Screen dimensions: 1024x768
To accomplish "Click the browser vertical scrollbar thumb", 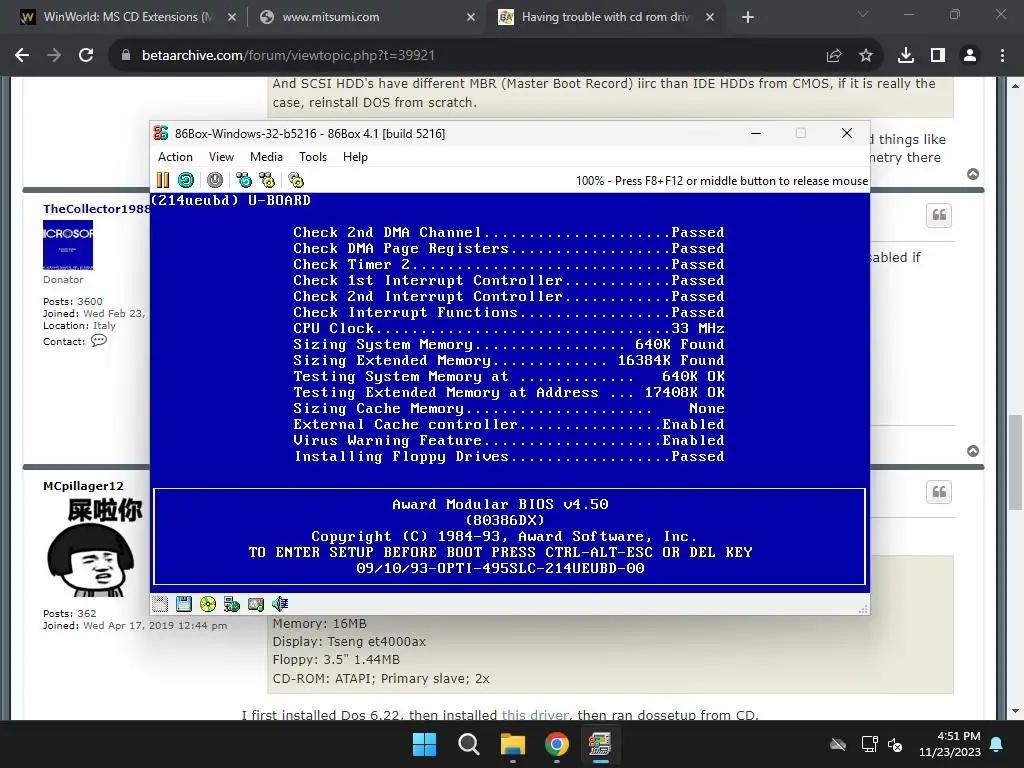I will [x=1016, y=462].
